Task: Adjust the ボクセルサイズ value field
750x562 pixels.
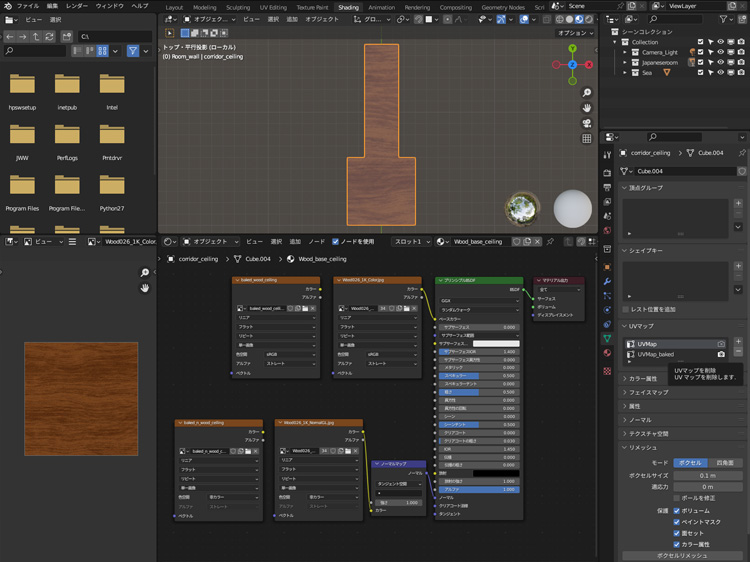Action: pos(707,475)
